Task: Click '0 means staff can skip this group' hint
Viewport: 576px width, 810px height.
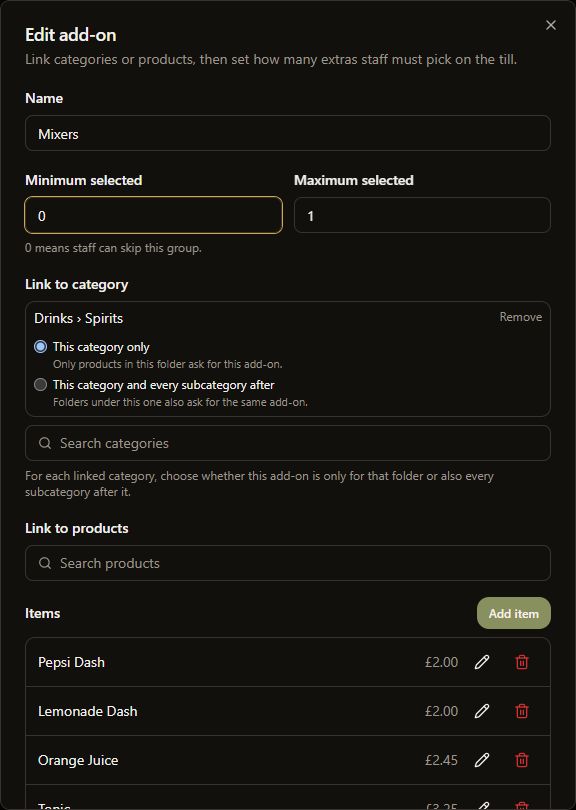Action: pyautogui.click(x=113, y=248)
